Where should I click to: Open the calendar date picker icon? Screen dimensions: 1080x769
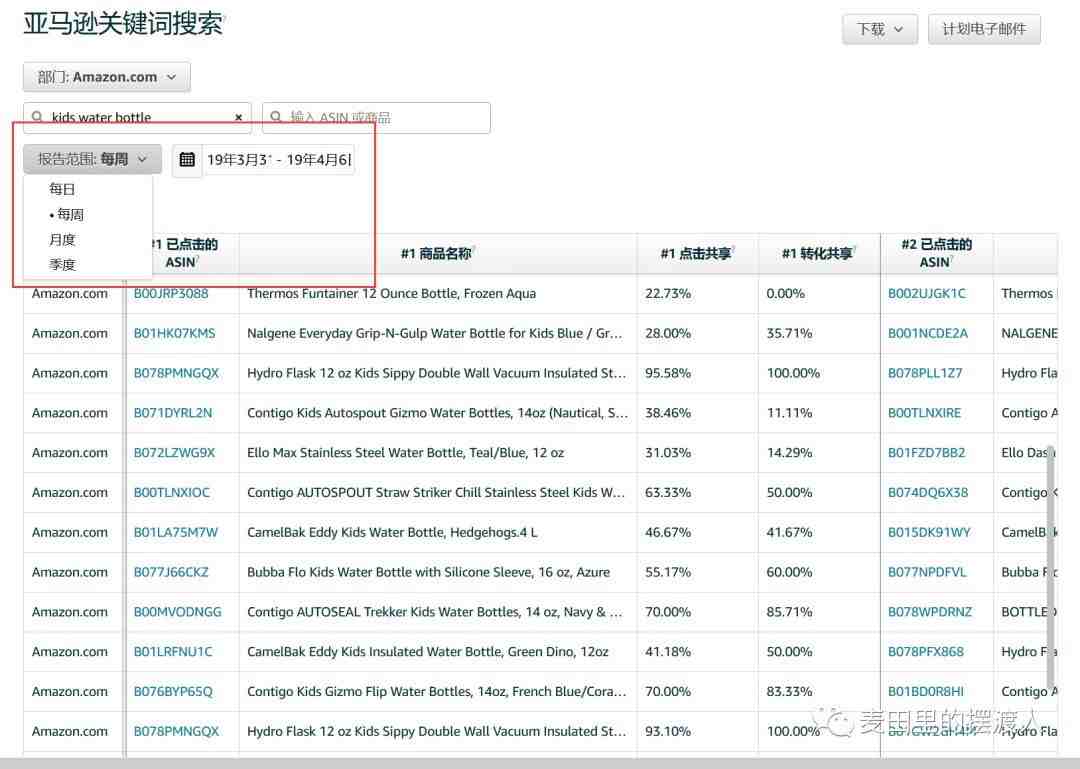[x=187, y=160]
